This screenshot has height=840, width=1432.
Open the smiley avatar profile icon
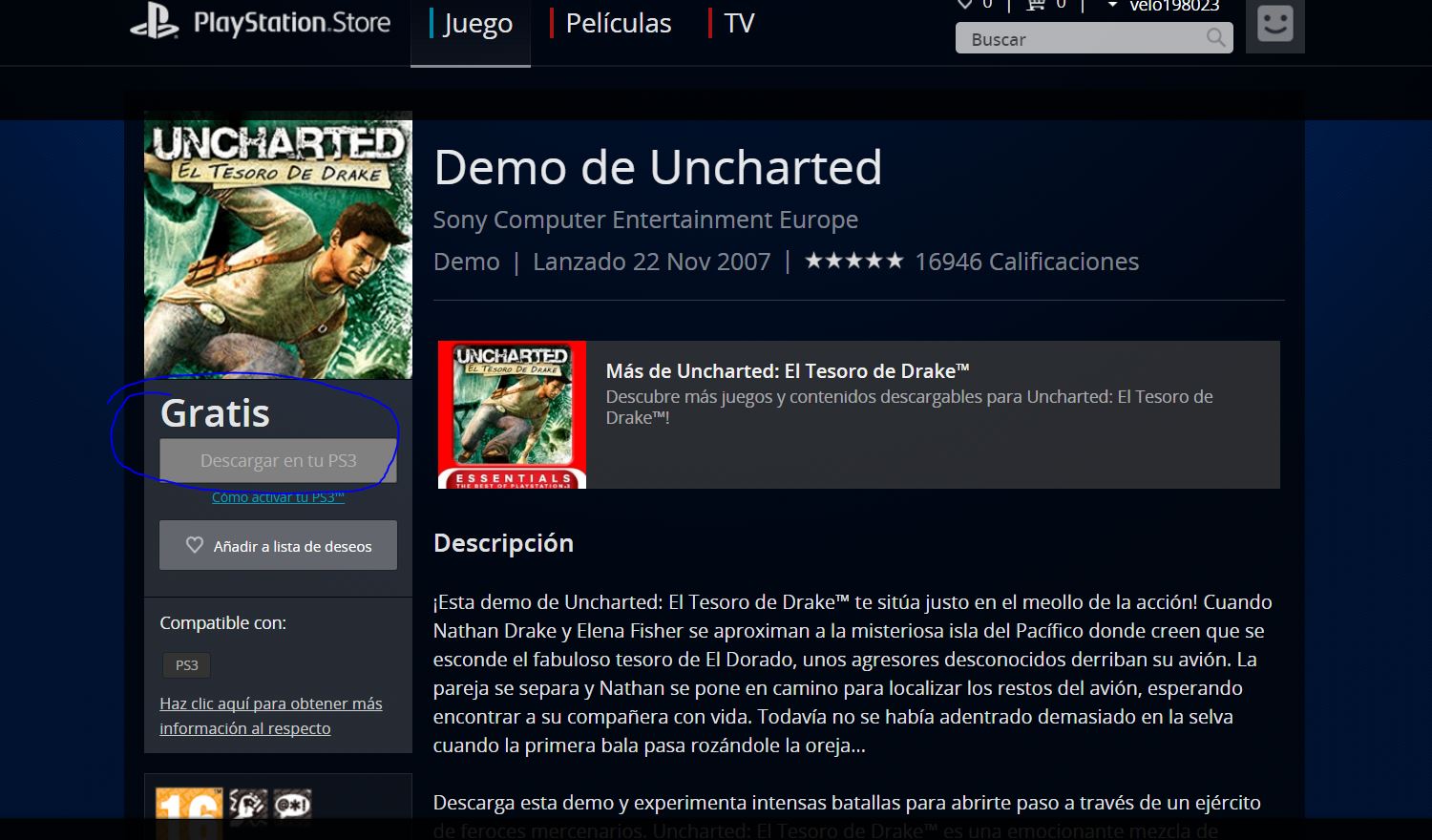coord(1275,25)
